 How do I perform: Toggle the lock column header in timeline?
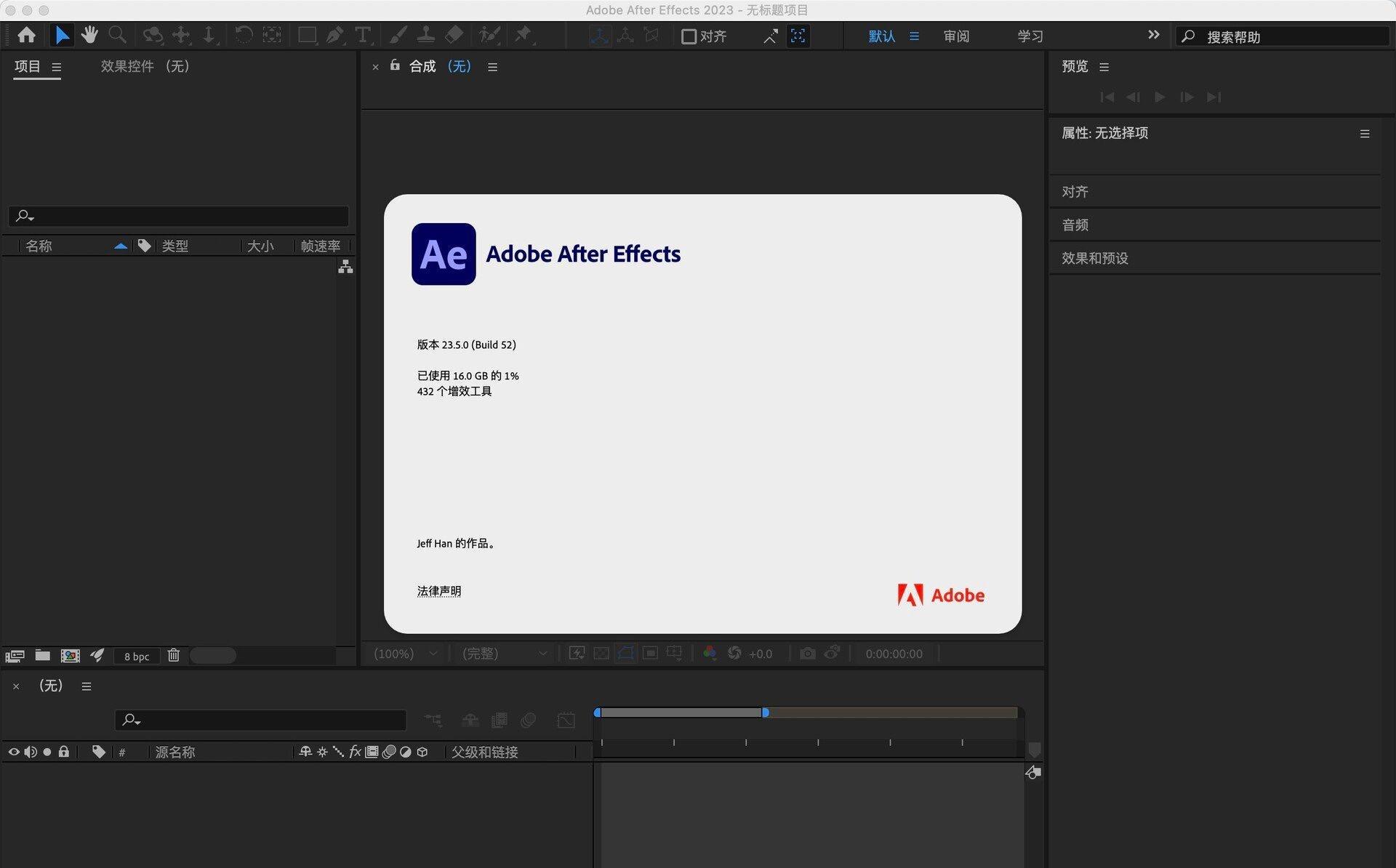coord(64,752)
